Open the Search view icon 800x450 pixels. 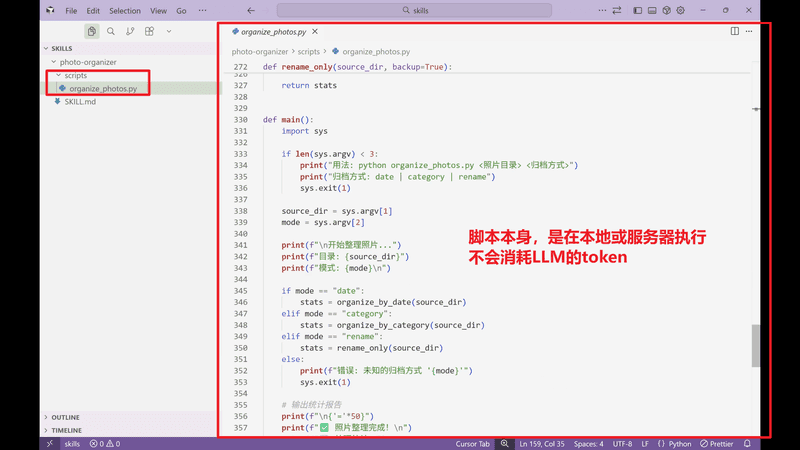click(x=111, y=31)
